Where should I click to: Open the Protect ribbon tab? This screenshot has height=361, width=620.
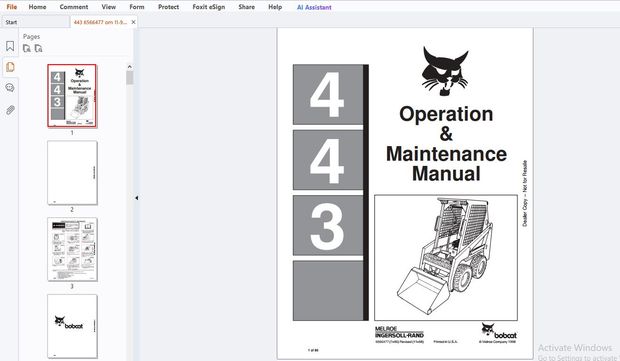pyautogui.click(x=168, y=7)
